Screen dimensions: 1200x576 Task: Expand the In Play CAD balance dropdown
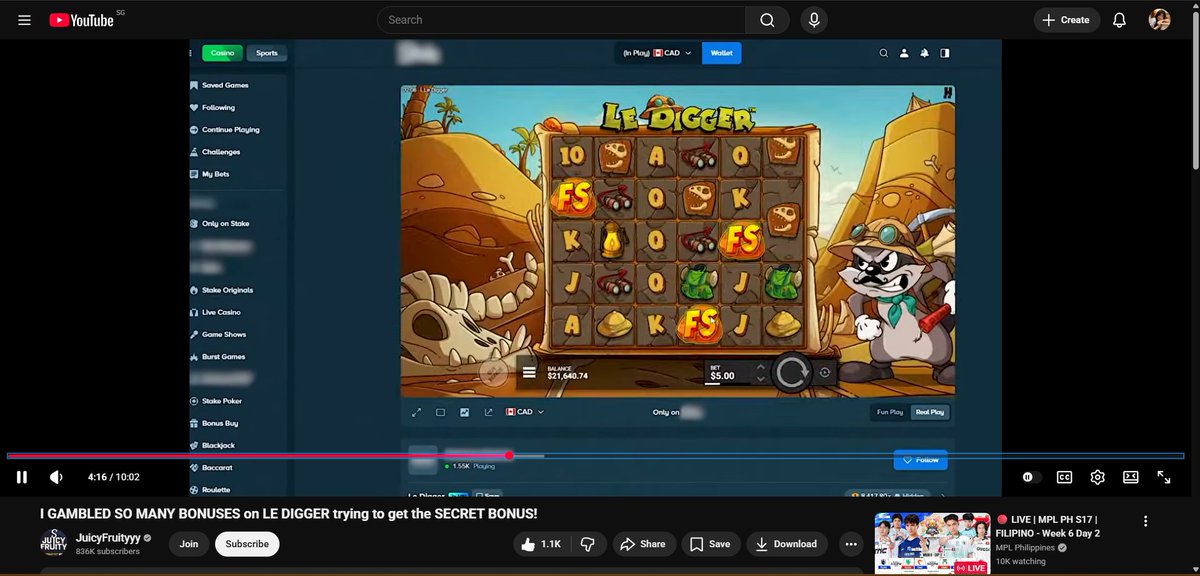657,53
